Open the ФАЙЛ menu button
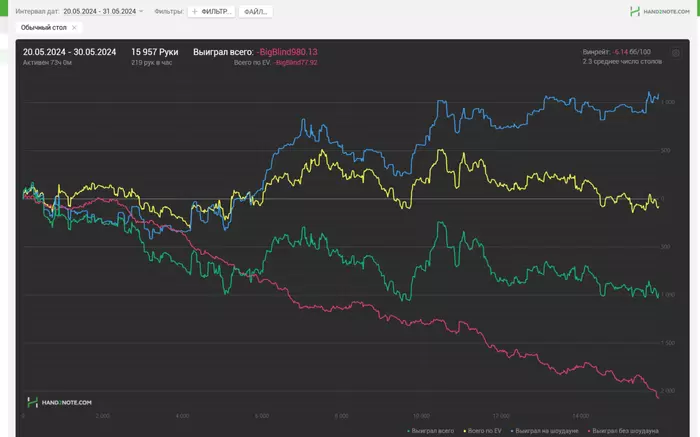700x437 pixels. 257,11
